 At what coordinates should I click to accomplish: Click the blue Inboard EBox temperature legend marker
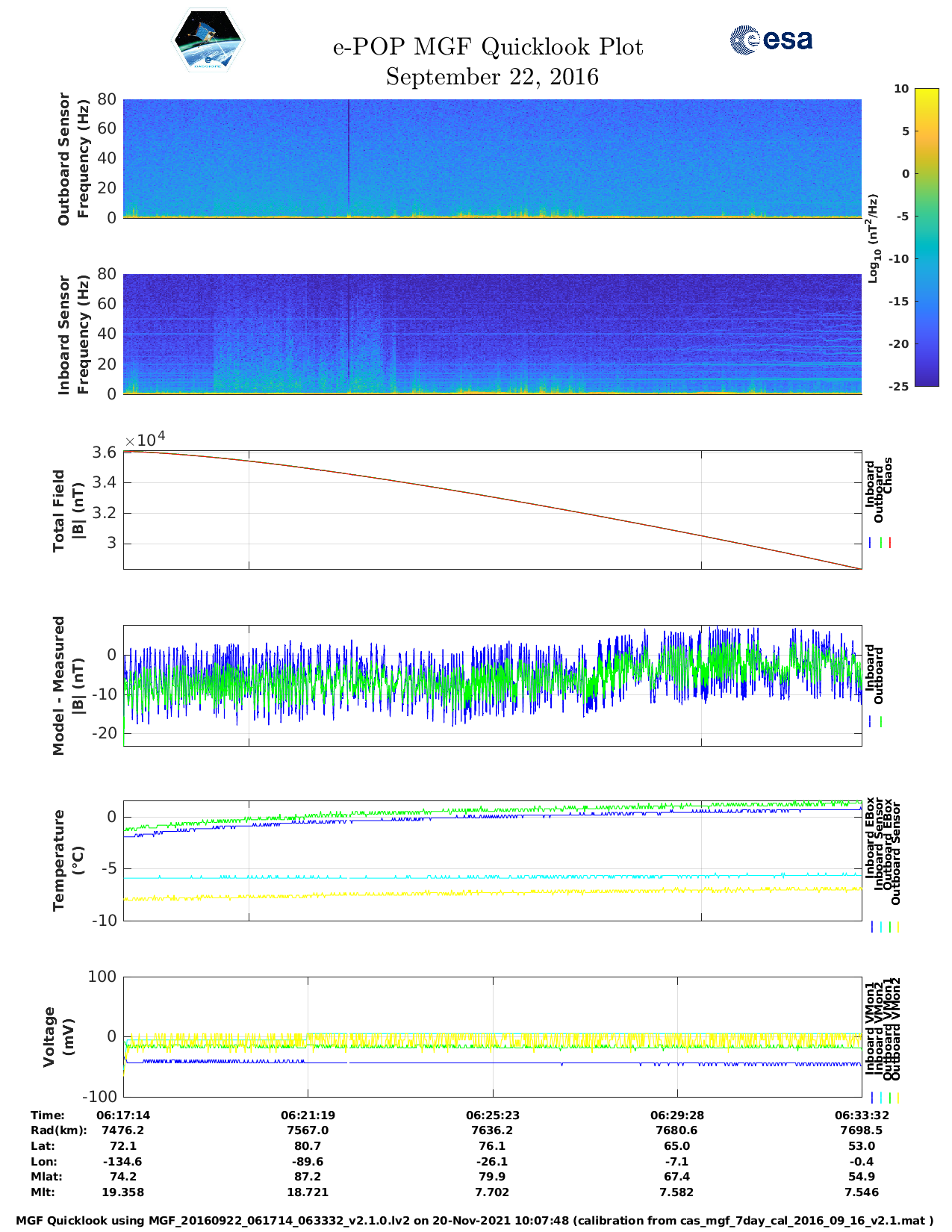[871, 927]
